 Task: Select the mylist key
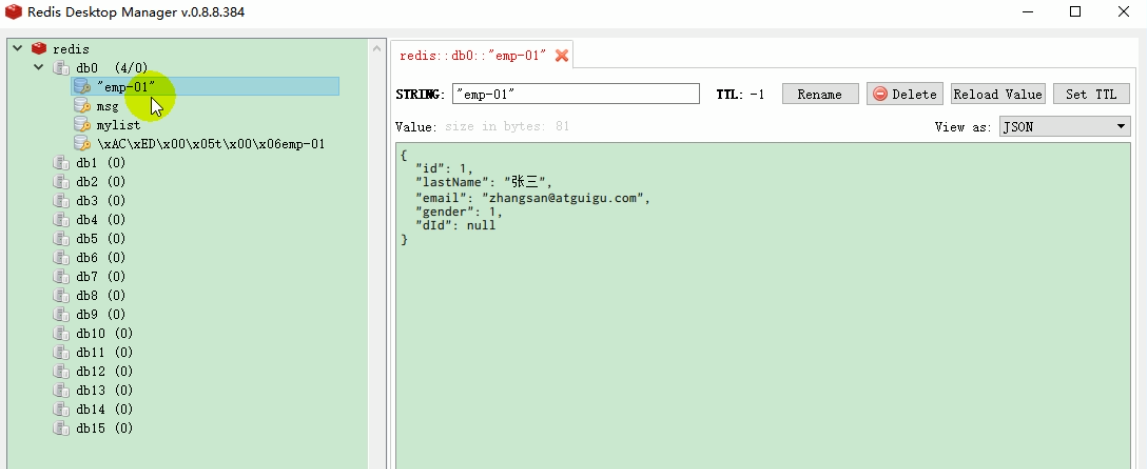(x=119, y=125)
